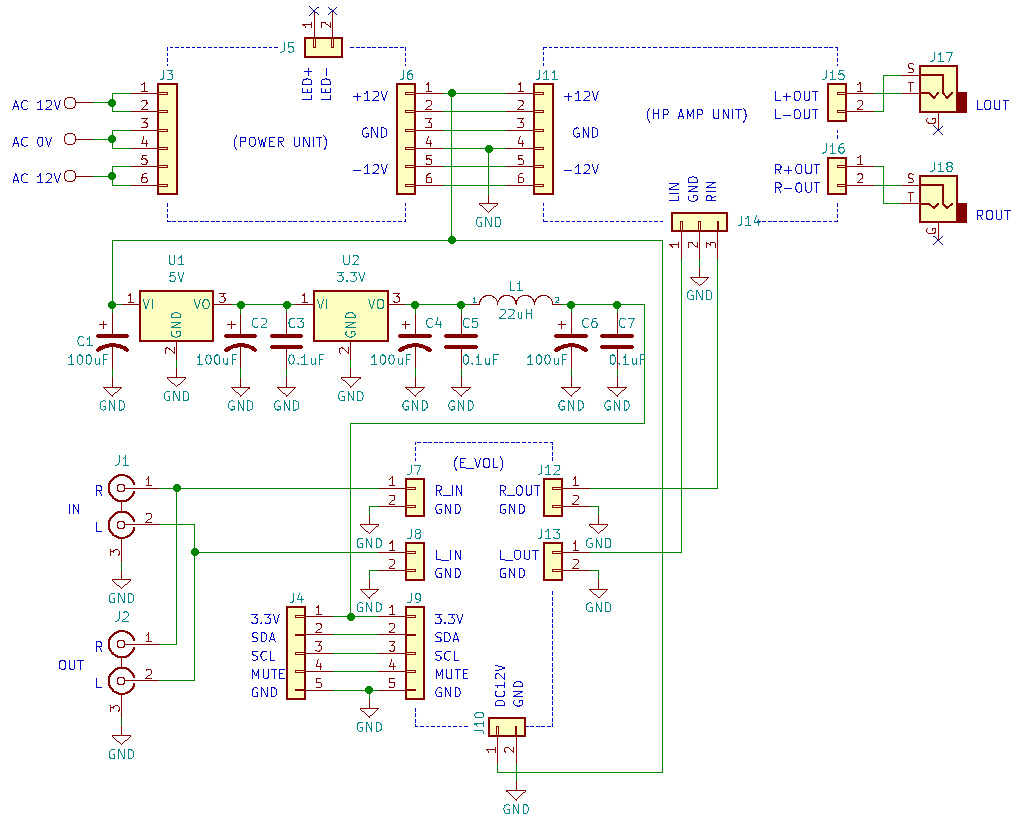Screen dimensions: 1017x821
Task: Select the (E_VOL) text label
Action: pos(479,463)
